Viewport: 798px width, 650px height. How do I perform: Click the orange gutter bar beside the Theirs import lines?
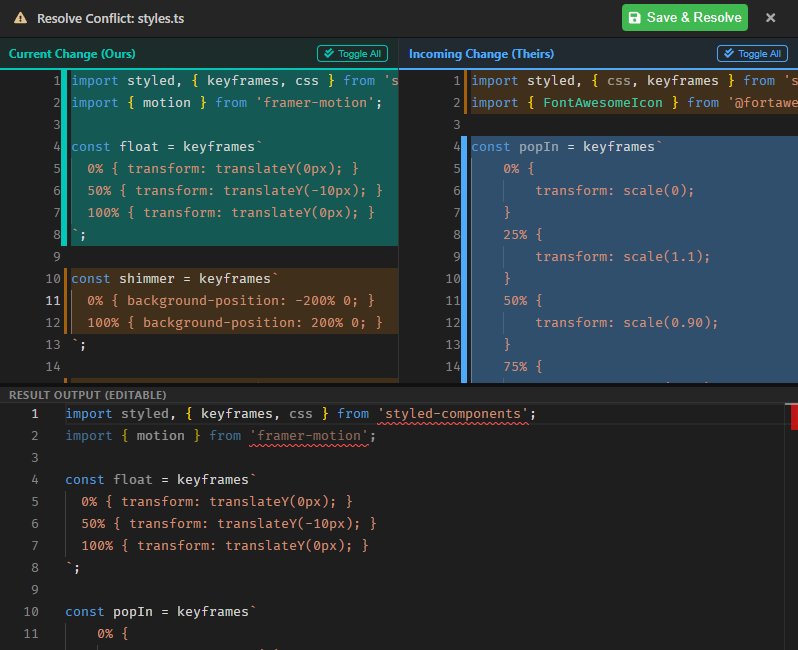465,92
